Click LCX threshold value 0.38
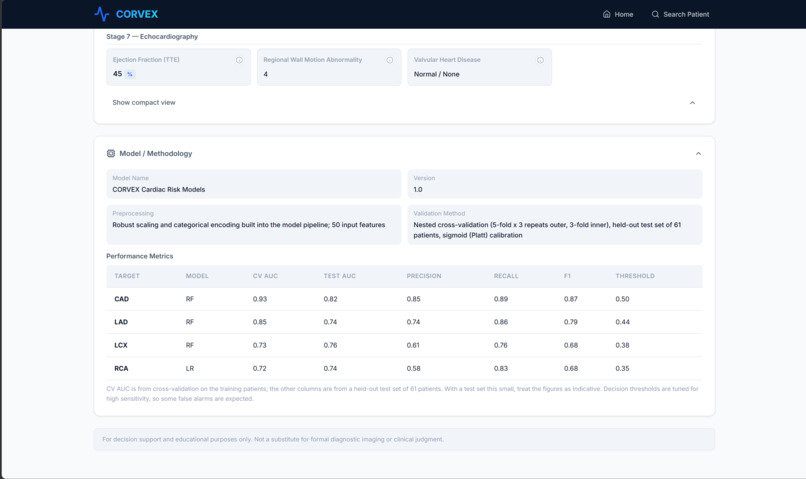 pyautogui.click(x=622, y=345)
